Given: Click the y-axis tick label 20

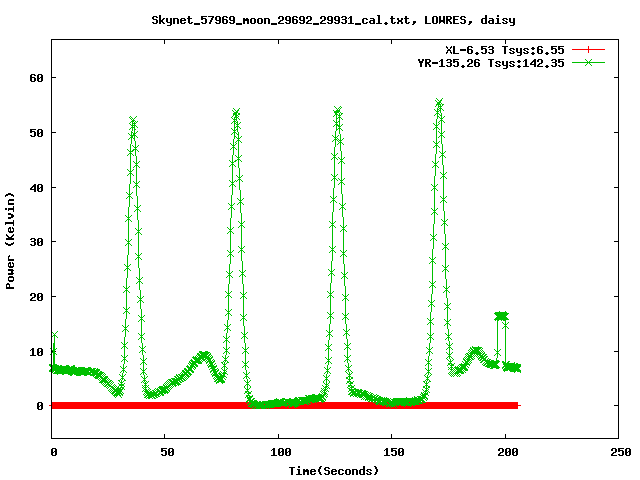Looking at the screenshot, I should (x=36, y=297).
